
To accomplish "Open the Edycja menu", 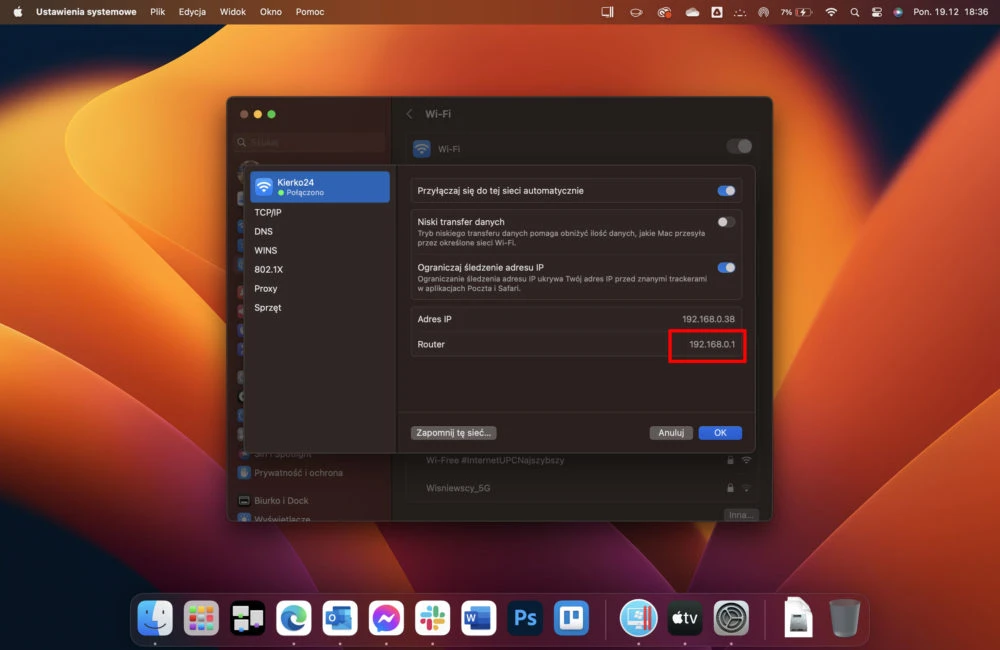I will (x=192, y=11).
